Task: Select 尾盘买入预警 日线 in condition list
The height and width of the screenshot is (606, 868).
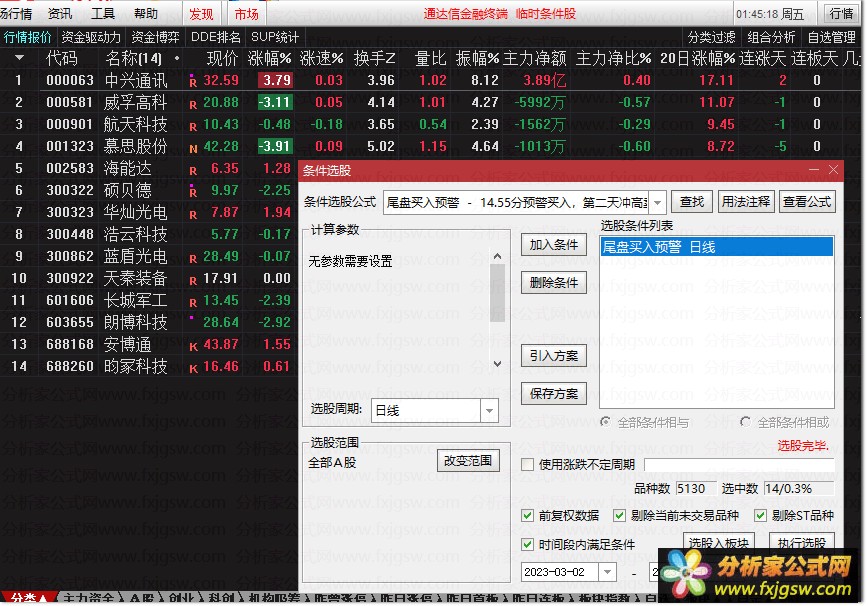Action: tap(716, 247)
